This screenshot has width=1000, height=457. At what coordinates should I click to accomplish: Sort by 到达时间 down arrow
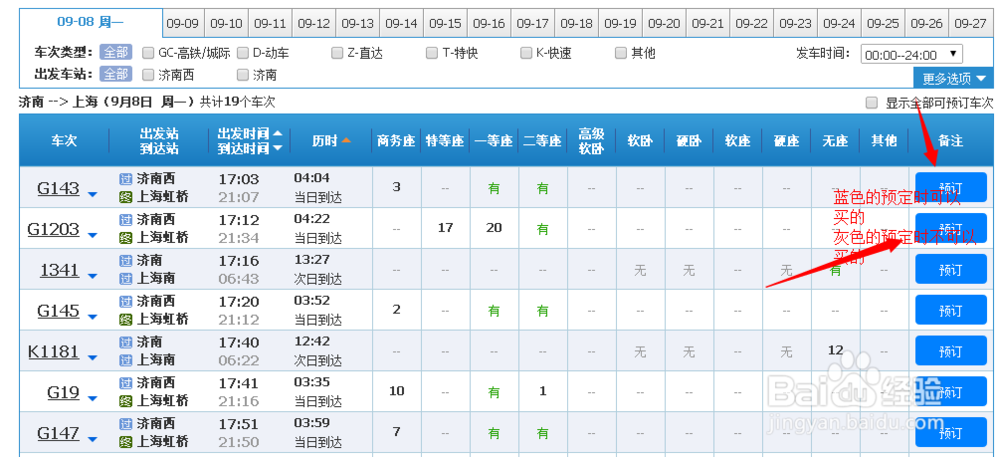coord(277,148)
